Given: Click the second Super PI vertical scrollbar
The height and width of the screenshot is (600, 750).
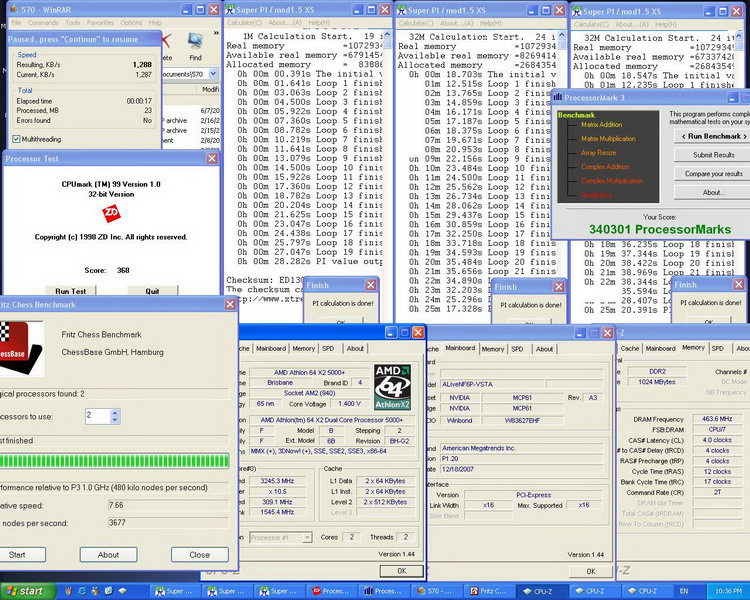Looking at the screenshot, I should (562, 175).
